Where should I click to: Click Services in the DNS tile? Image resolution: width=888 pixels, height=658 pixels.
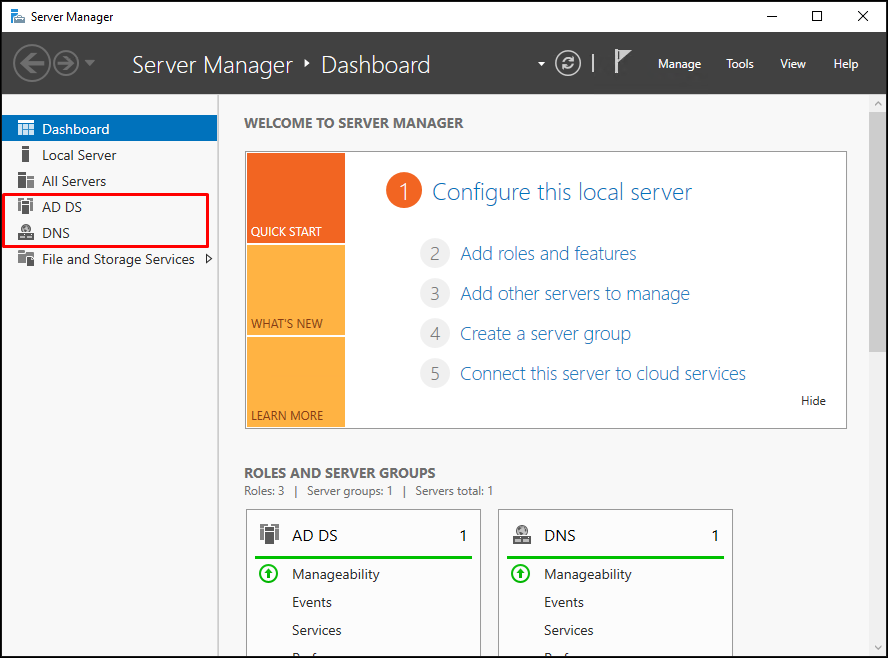(569, 630)
